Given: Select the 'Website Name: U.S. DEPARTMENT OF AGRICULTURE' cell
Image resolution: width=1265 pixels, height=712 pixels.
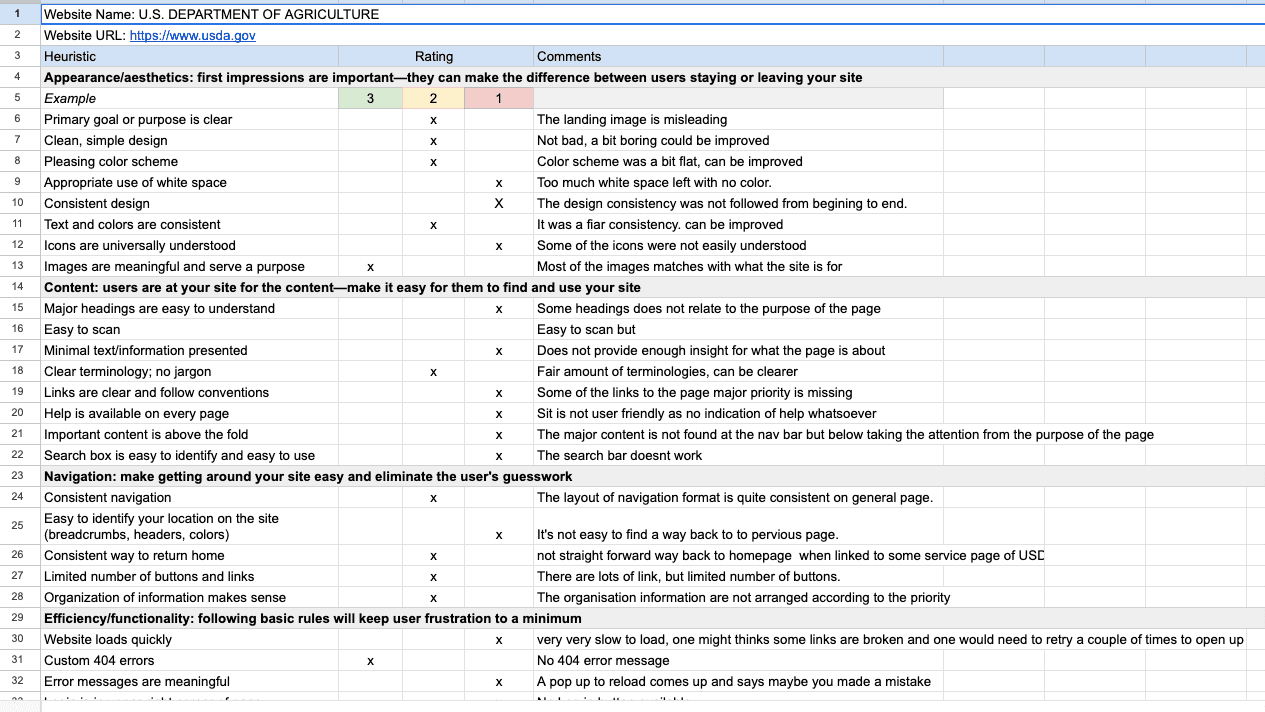Looking at the screenshot, I should click(652, 14).
